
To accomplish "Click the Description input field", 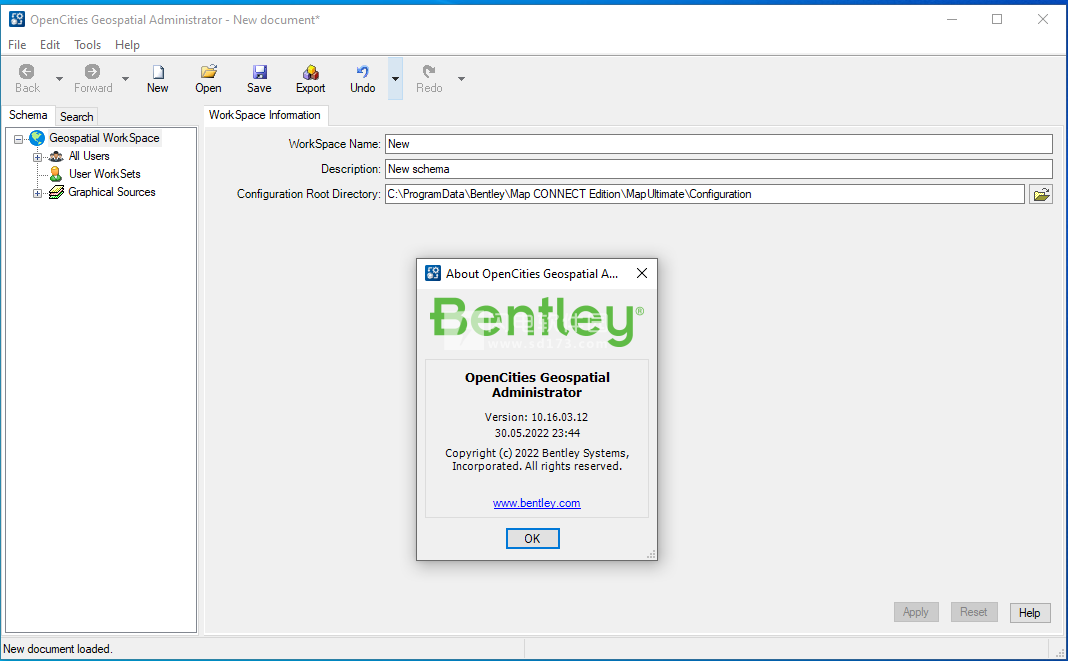I will [x=719, y=169].
